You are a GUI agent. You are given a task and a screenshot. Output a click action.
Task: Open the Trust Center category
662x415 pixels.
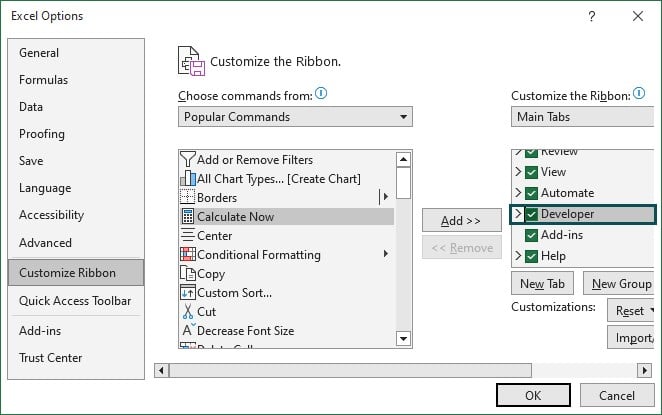[x=76, y=358]
